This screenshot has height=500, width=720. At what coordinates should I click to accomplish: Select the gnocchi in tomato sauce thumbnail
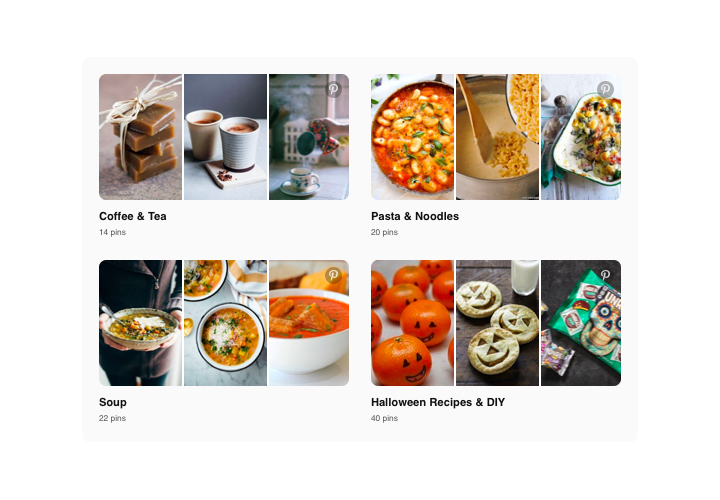(x=412, y=137)
